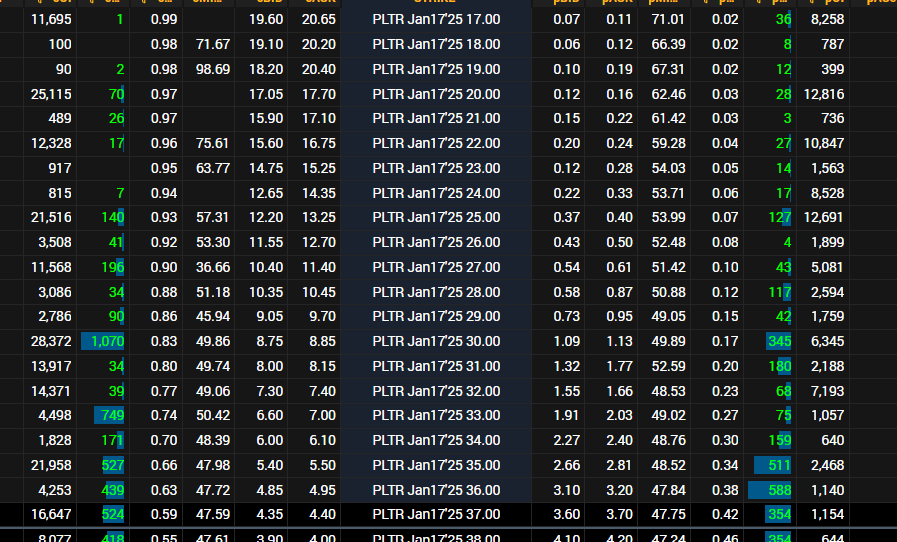Select strike PLTR Jan17'25 30.00
Viewport: 897px width, 542px height.
[x=436, y=342]
